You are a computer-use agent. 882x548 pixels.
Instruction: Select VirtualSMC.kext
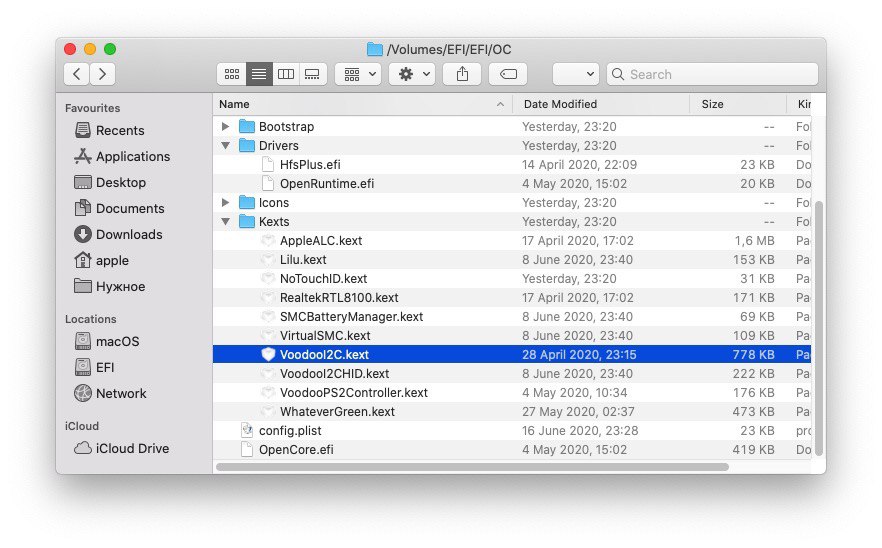click(512, 336)
